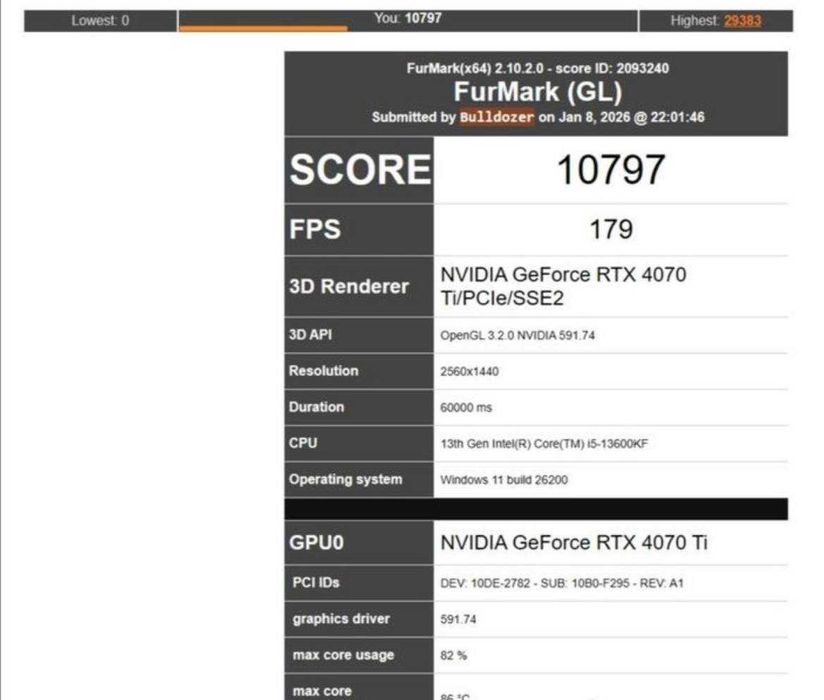Open the Bulldozer submitter profile link
The height and width of the screenshot is (700, 824).
click(x=497, y=117)
